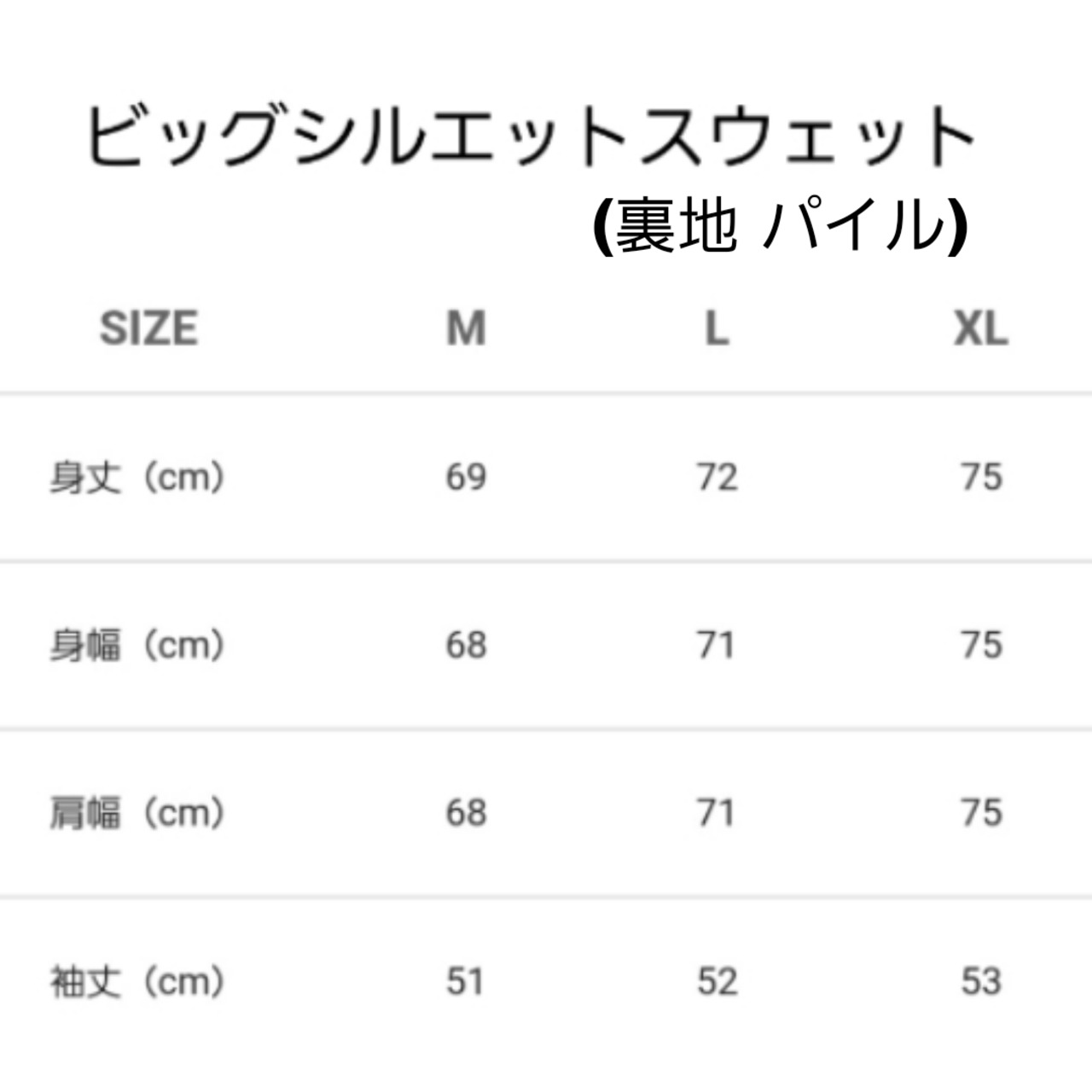
Task: Select the M size column header
Action: 466,328
